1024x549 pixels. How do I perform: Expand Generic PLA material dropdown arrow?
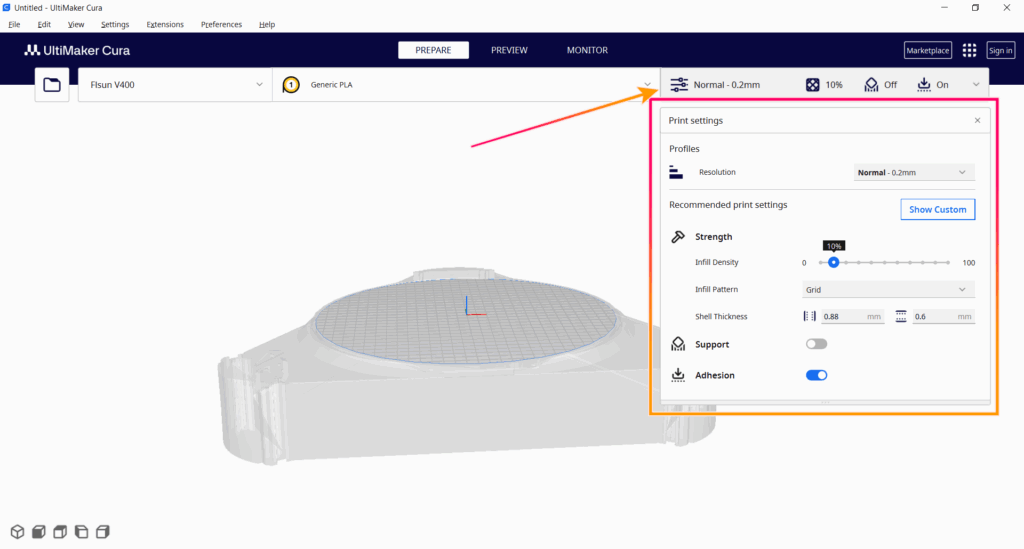(647, 85)
